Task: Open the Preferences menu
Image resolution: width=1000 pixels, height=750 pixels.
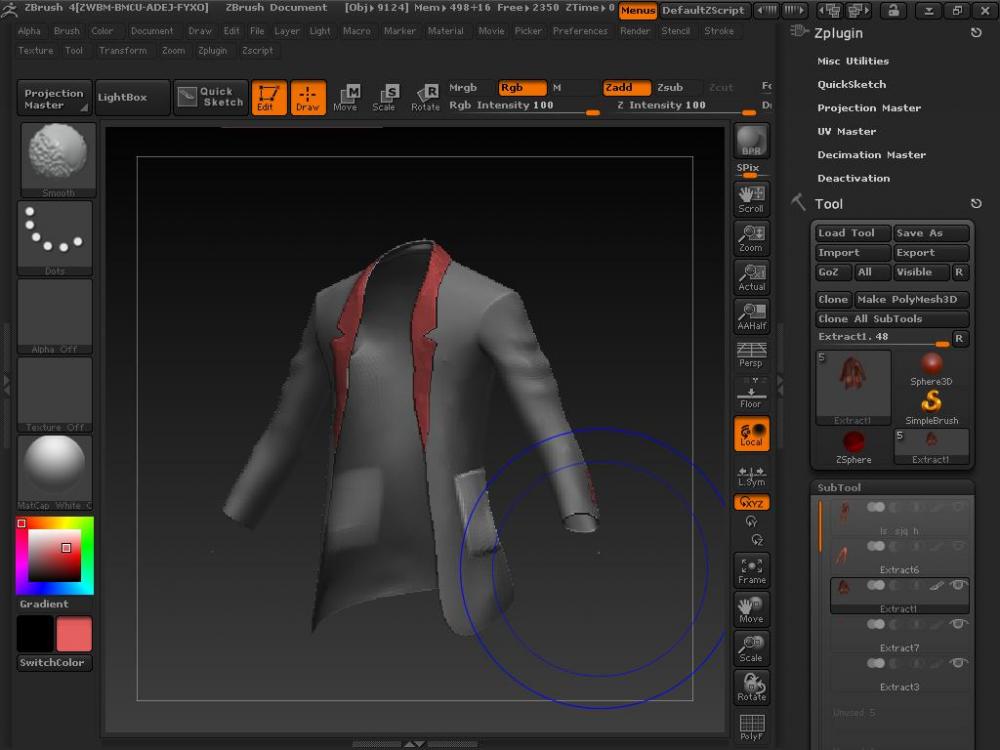Action: [x=580, y=31]
